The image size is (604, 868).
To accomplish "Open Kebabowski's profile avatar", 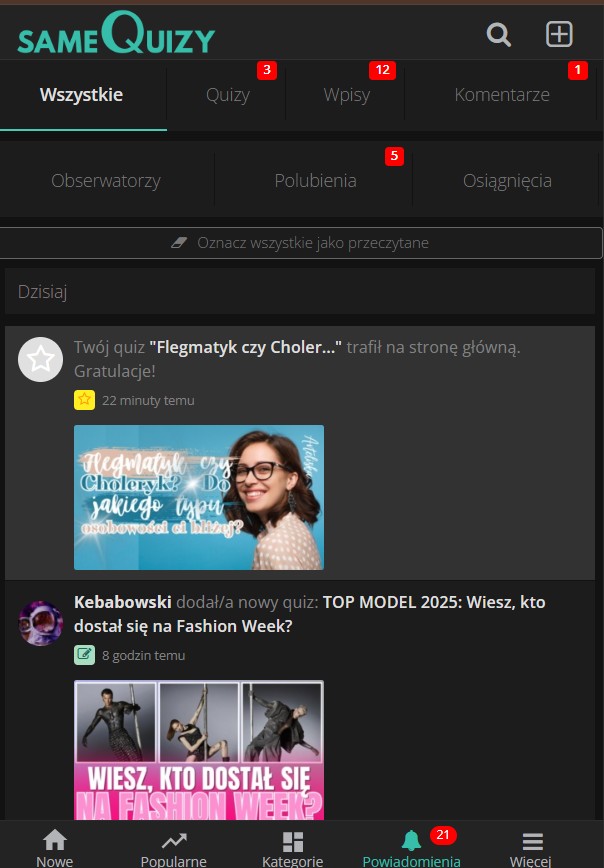I will (41, 623).
